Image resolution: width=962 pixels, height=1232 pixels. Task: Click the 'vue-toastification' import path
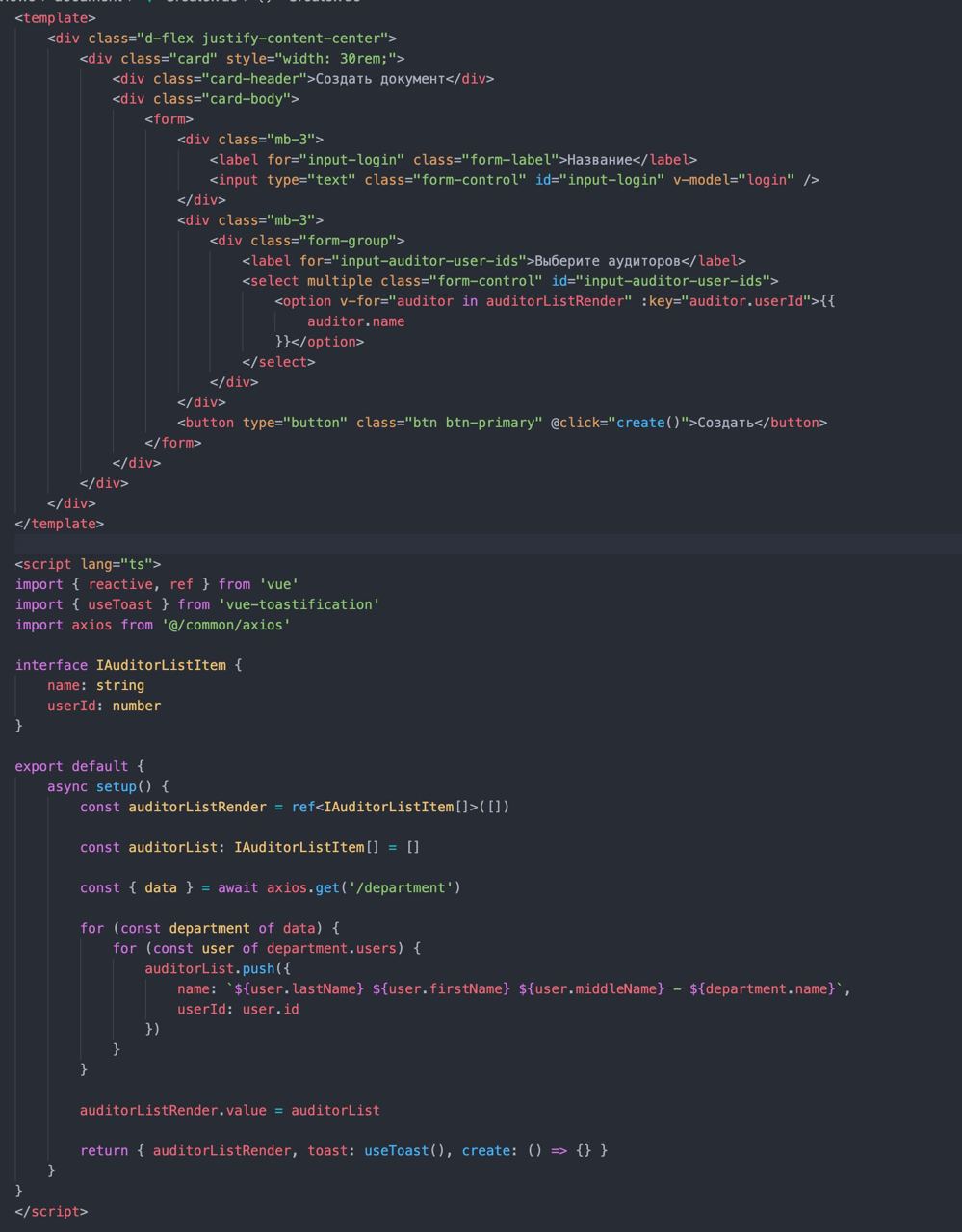299,604
